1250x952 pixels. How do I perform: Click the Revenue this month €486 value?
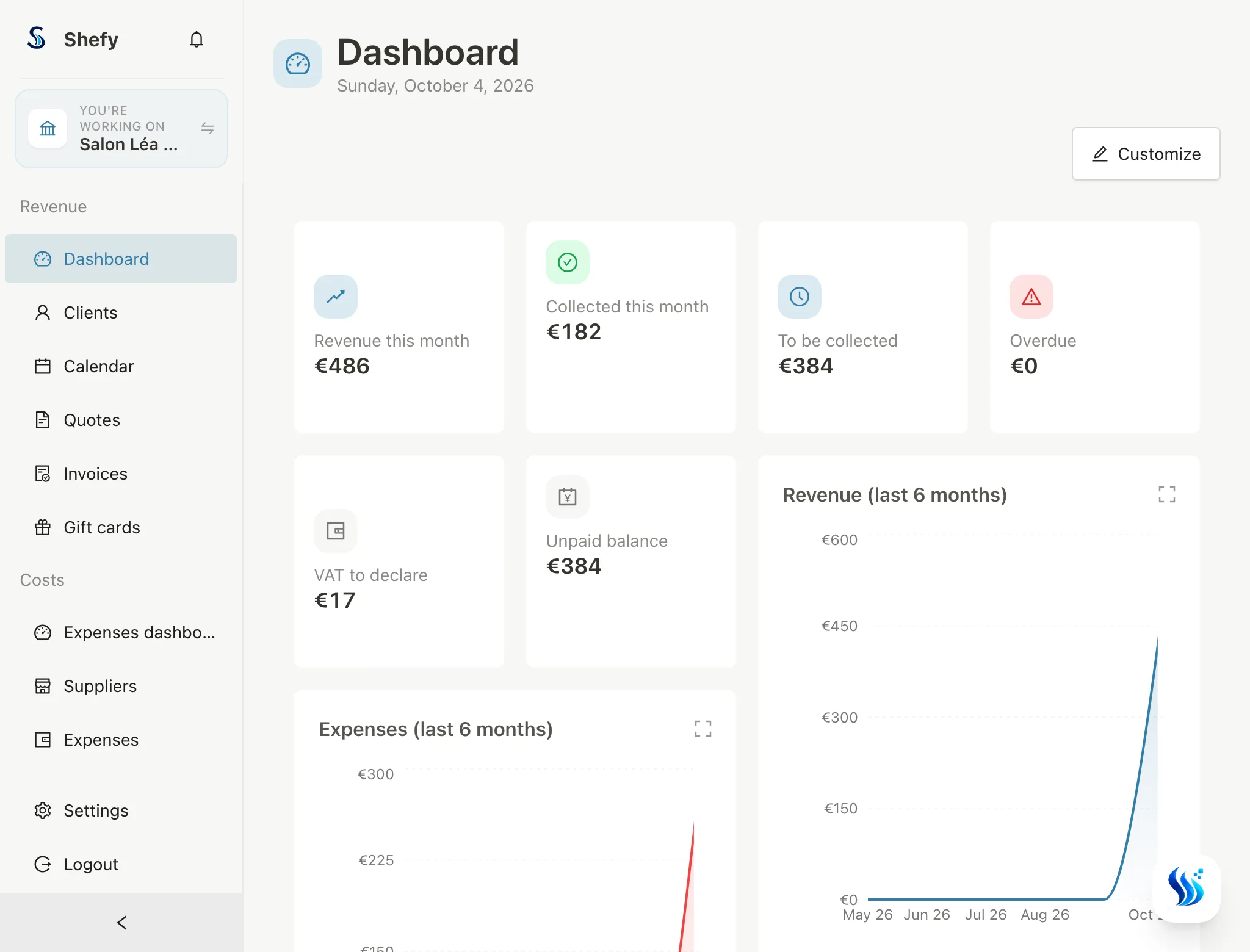click(342, 366)
